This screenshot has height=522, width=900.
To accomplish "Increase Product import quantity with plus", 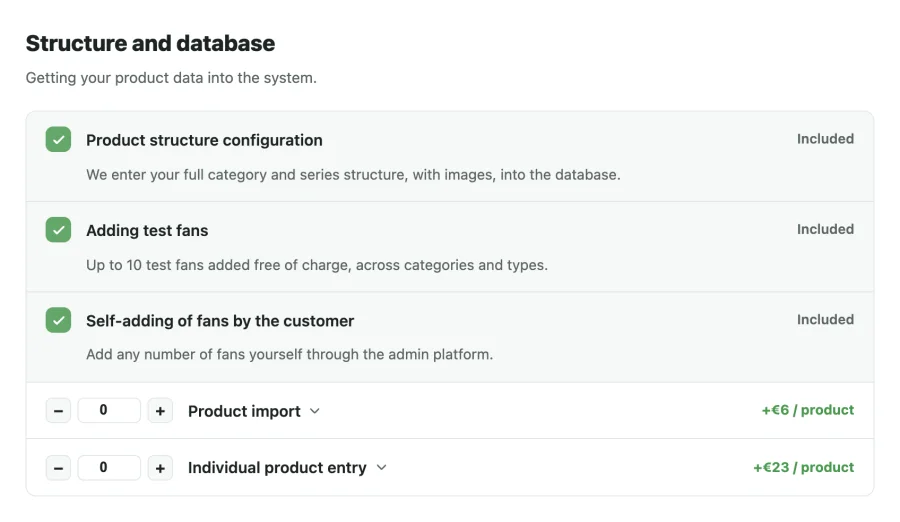I will coord(160,411).
